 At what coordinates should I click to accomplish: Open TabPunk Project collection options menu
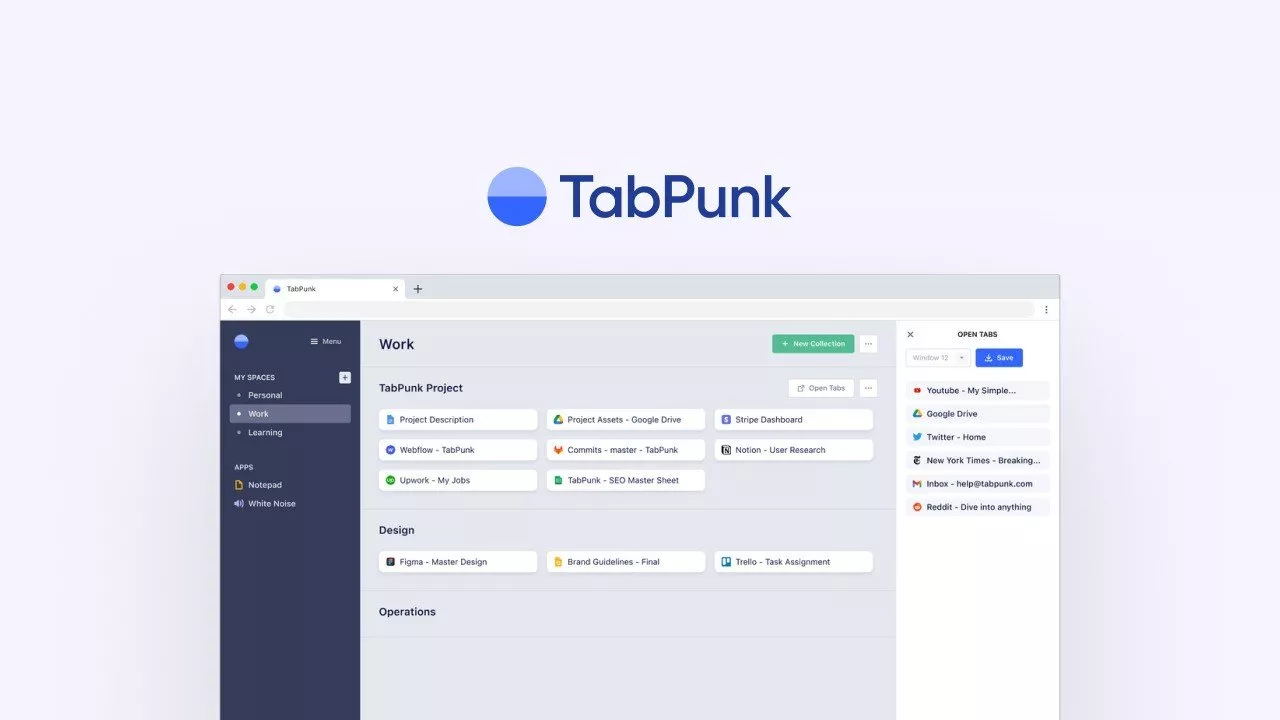click(x=868, y=388)
